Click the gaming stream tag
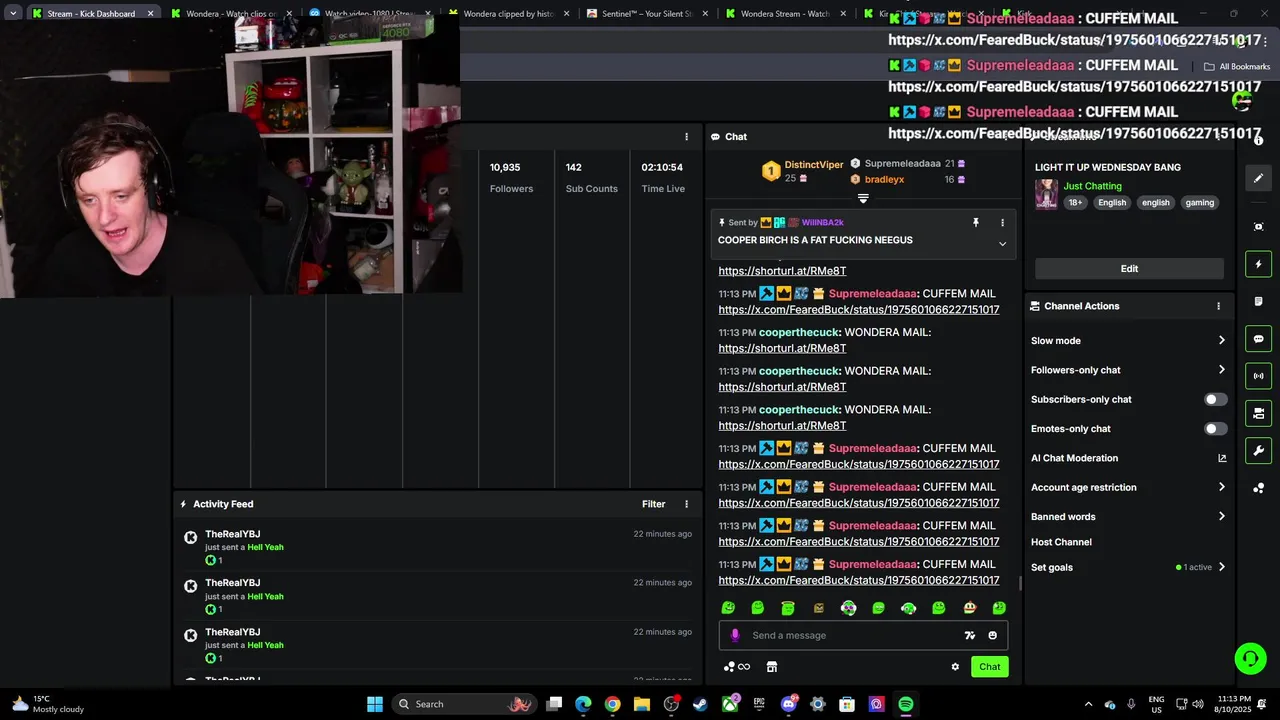 click(1199, 202)
